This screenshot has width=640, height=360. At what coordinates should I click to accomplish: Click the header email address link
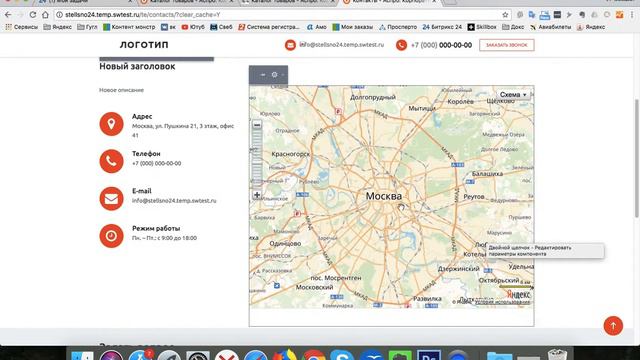342,44
